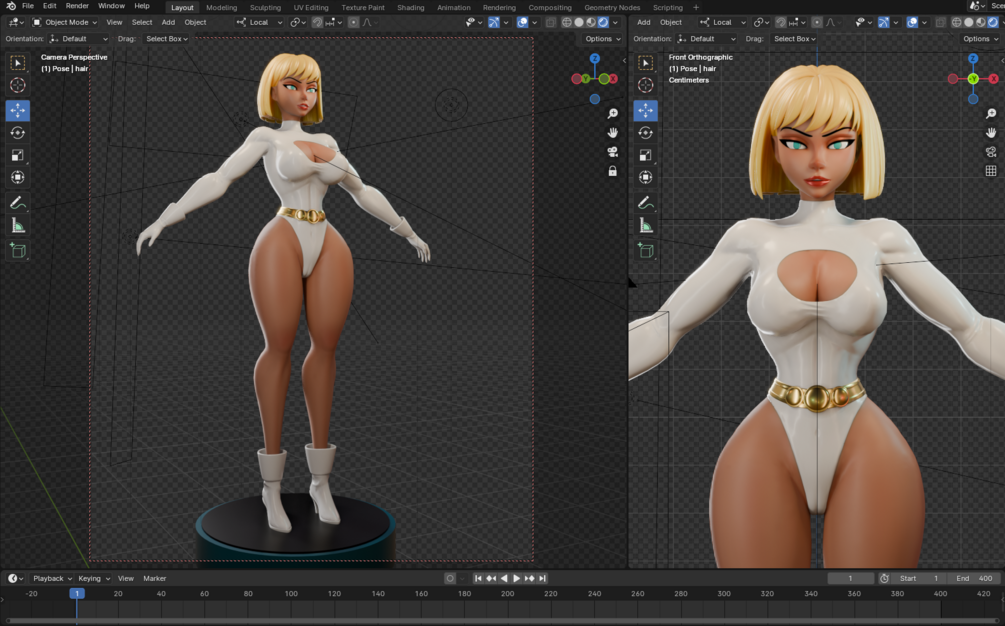
Task: Click the Blender logo in the menu bar
Action: tap(11, 6)
